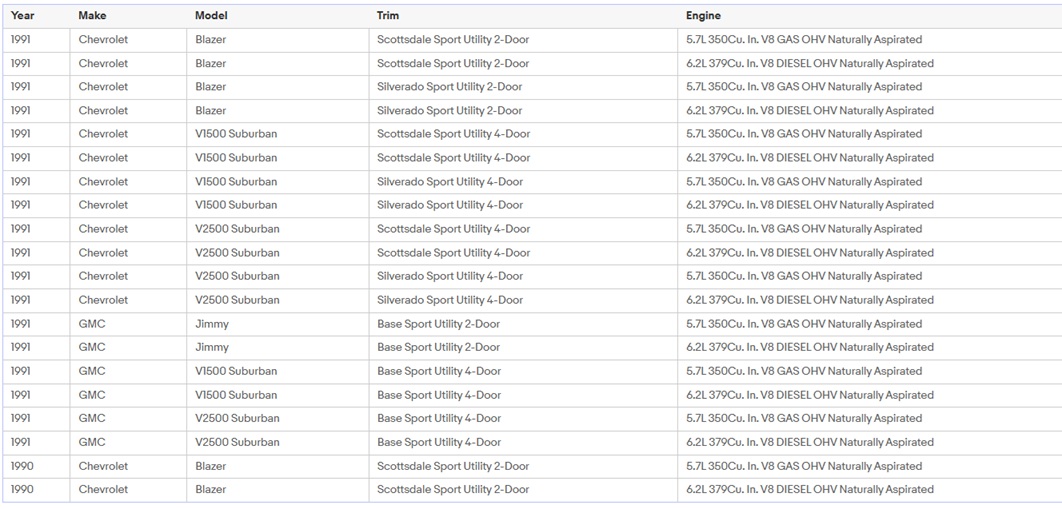Click the Make column header

(92, 16)
